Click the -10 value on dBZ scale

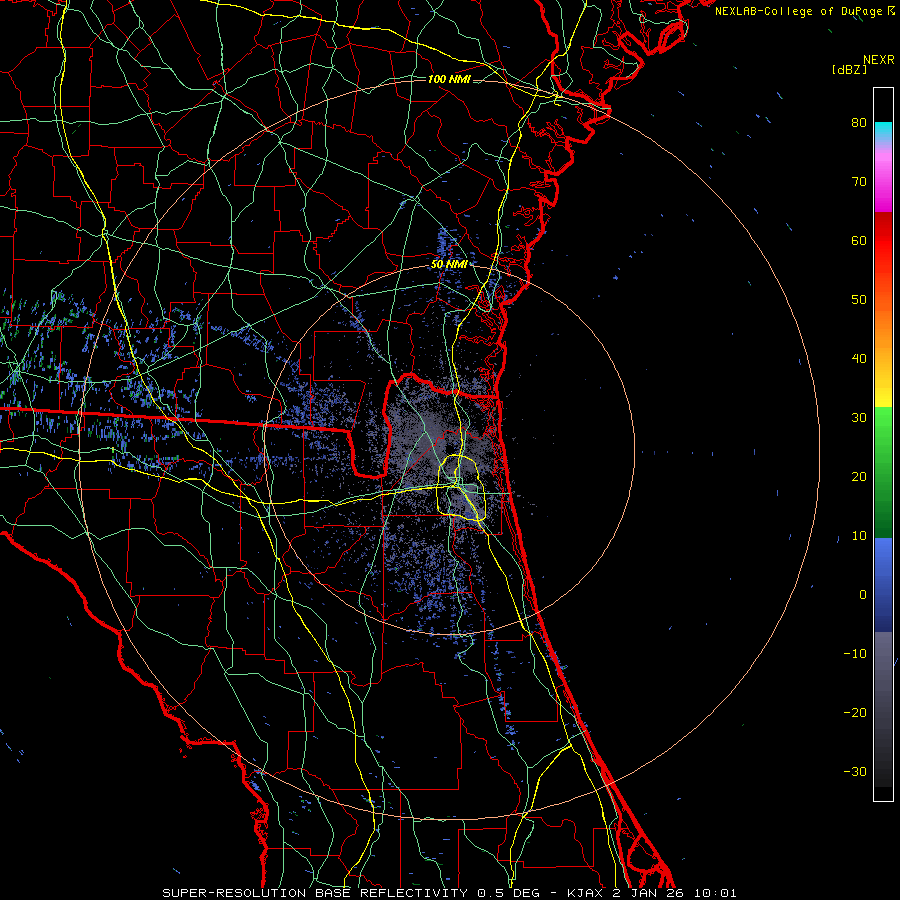(855, 654)
